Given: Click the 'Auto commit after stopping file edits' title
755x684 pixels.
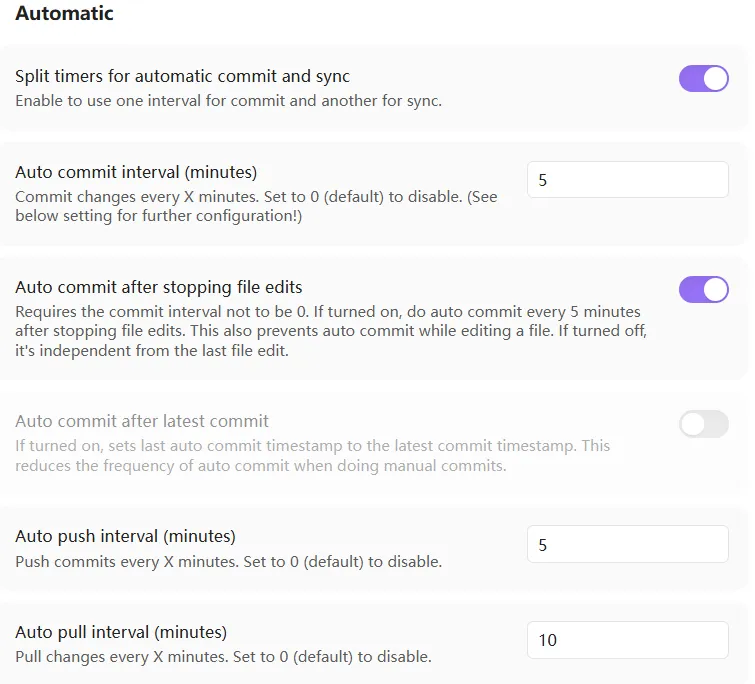Looking at the screenshot, I should pos(159,287).
